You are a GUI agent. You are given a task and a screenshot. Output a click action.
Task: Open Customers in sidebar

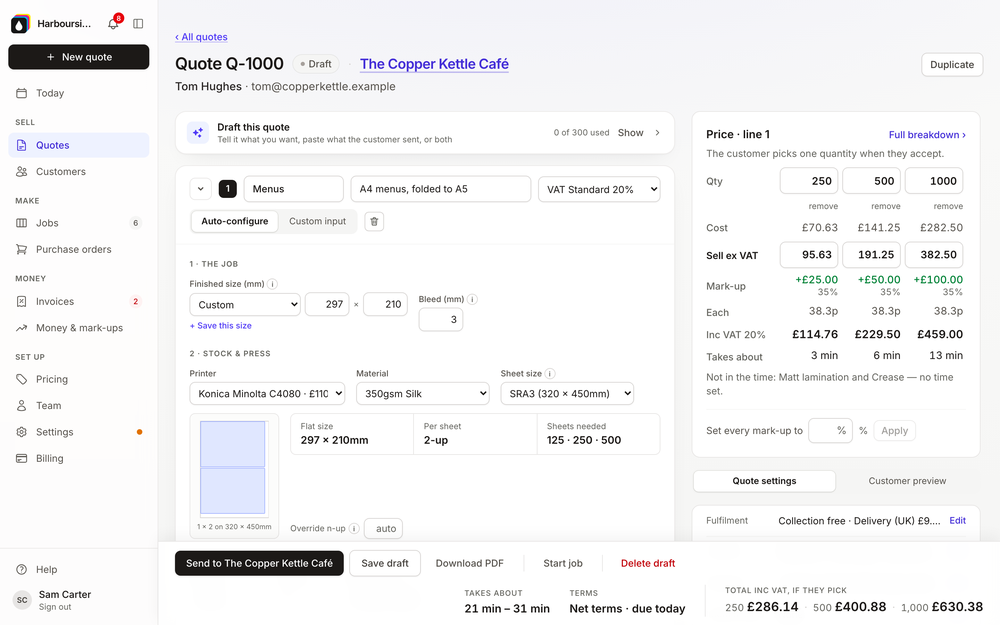point(78,172)
